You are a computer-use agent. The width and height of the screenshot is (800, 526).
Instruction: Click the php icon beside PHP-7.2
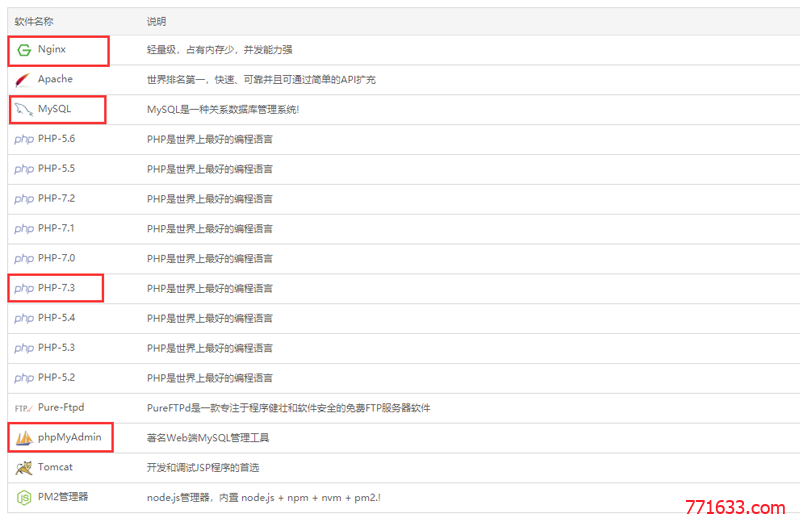(24, 199)
